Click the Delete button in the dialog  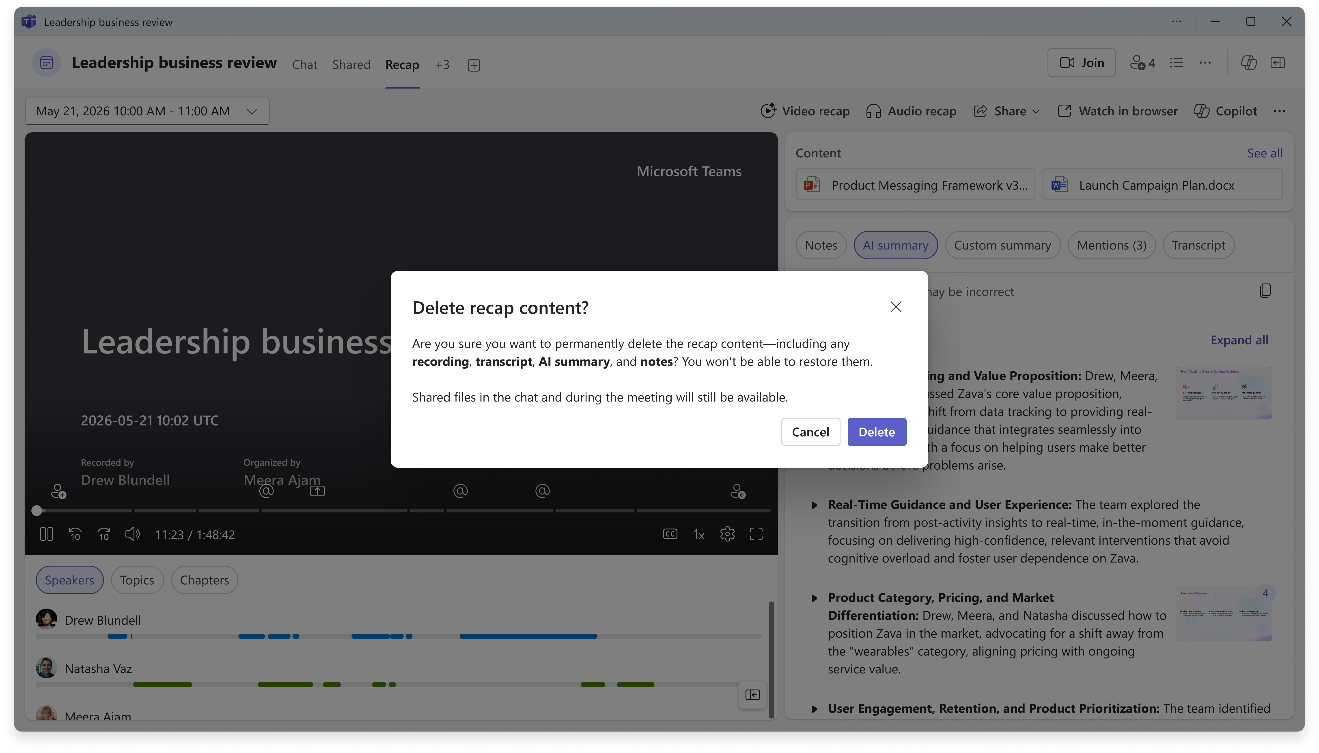click(x=877, y=432)
